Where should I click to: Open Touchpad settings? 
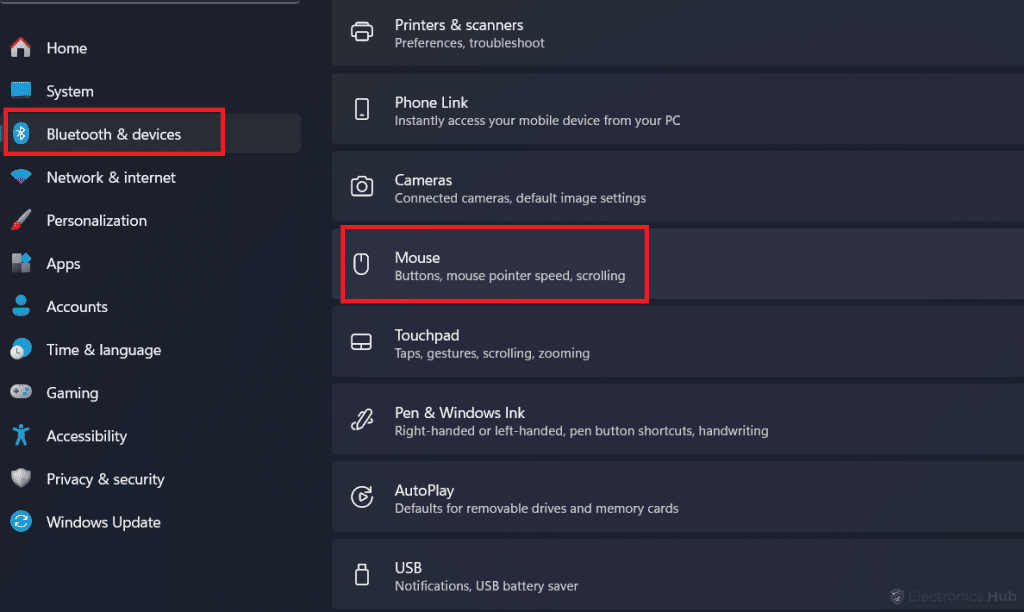[426, 342]
